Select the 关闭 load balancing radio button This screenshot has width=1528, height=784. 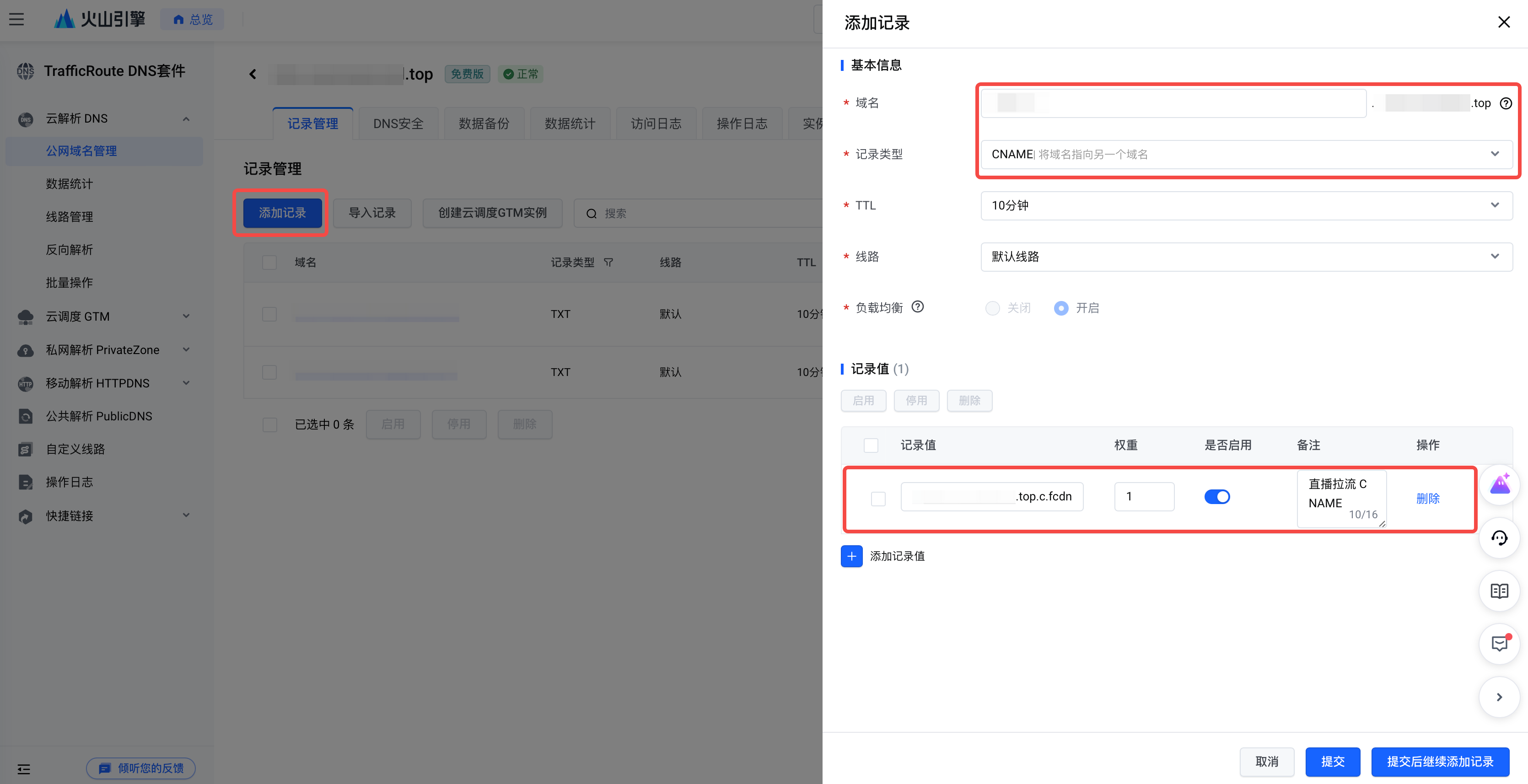click(x=992, y=308)
